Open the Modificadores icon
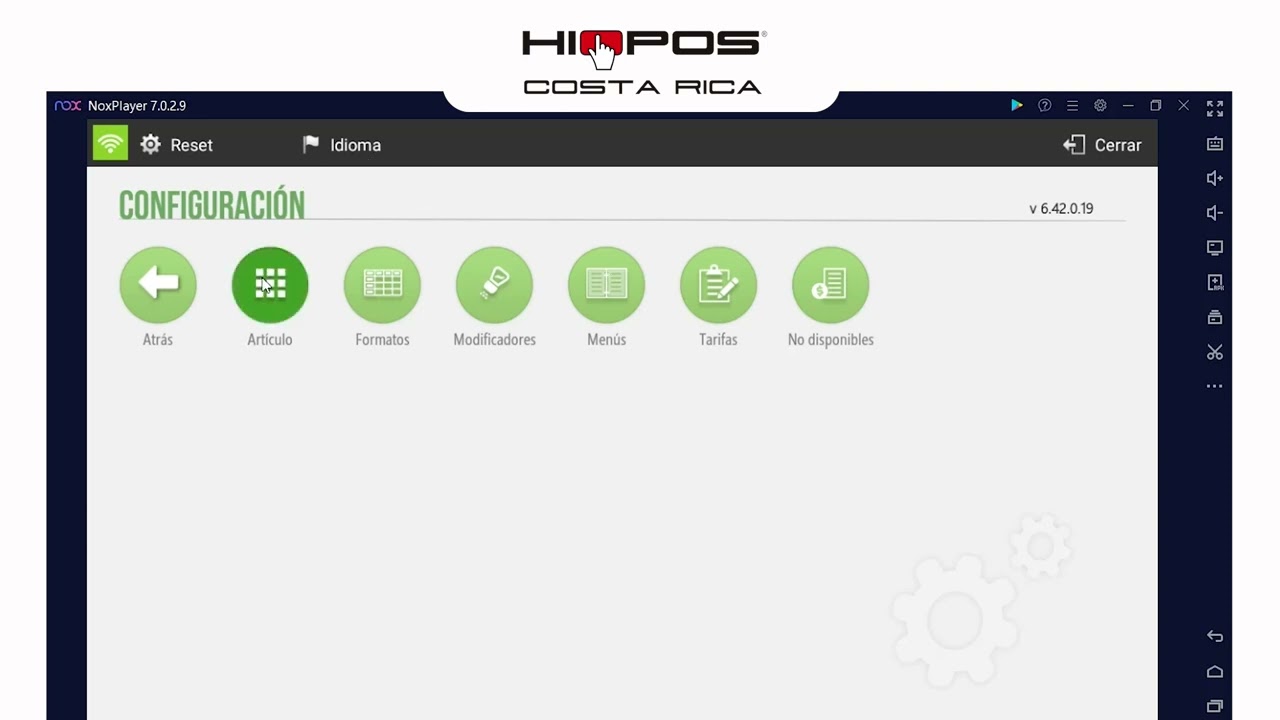 pyautogui.click(x=494, y=285)
